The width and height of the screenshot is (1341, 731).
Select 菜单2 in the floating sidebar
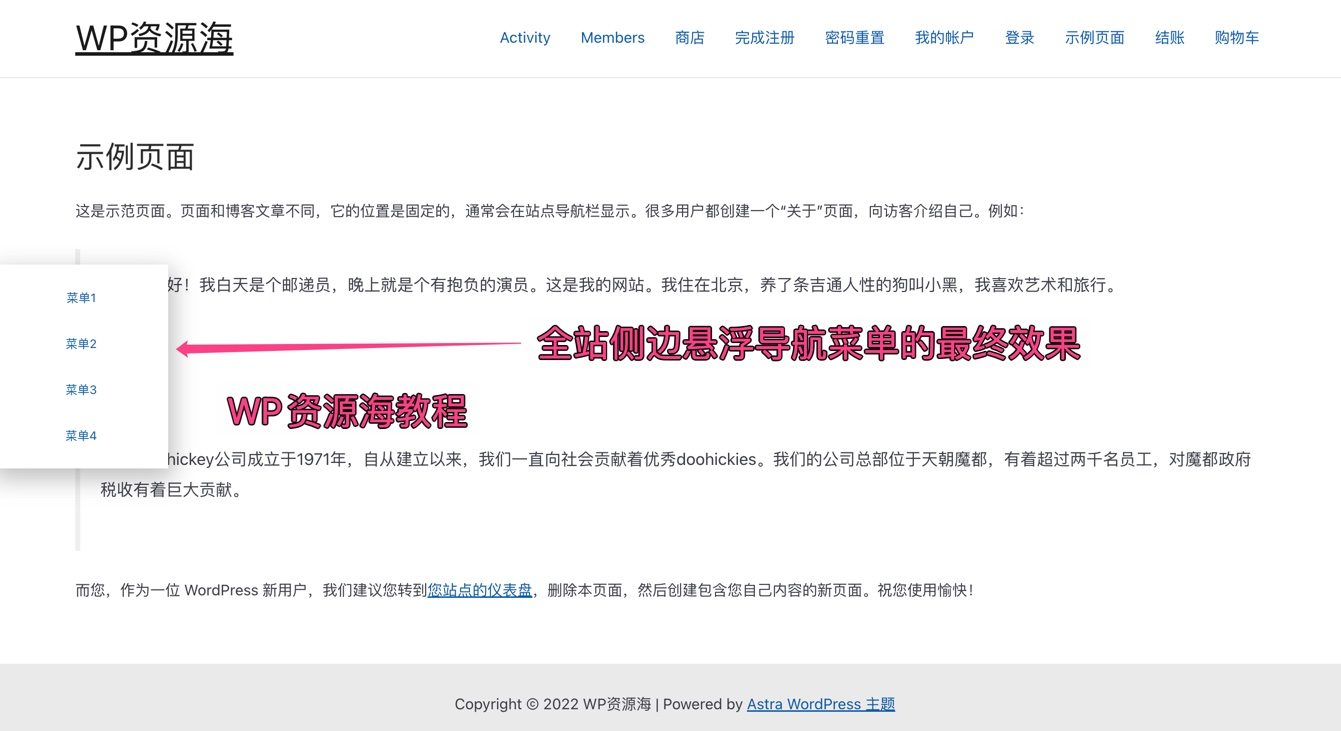pyautogui.click(x=81, y=344)
